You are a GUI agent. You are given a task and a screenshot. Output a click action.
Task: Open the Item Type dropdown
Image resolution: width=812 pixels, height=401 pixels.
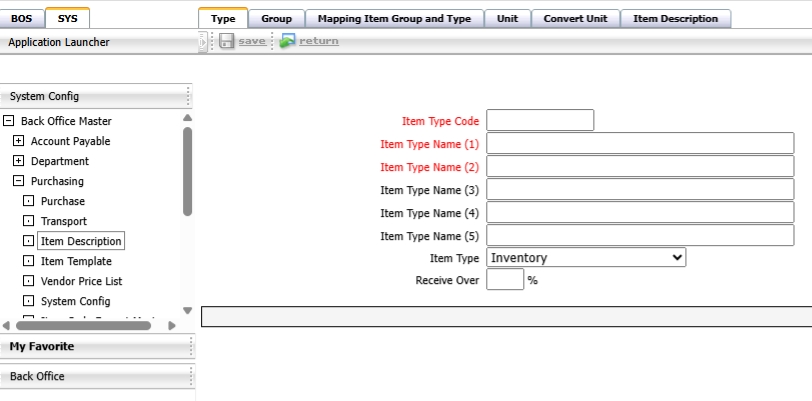(586, 258)
